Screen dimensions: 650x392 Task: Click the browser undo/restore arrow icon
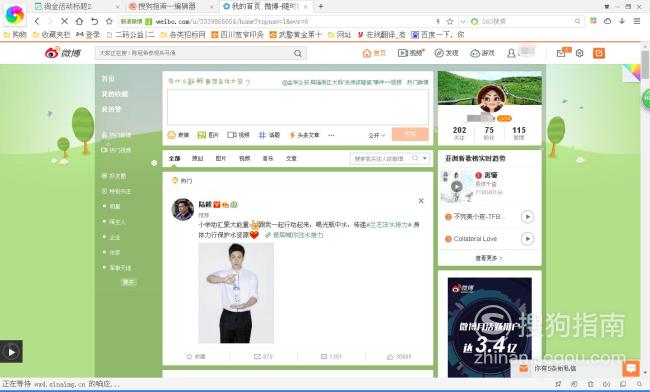[x=95, y=21]
